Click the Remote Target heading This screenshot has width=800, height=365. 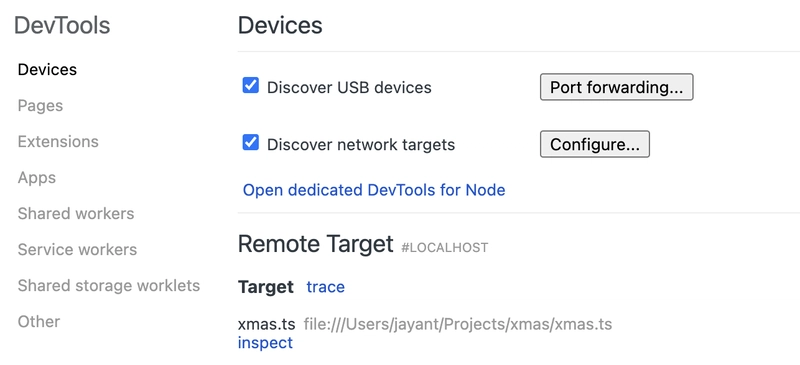pos(315,244)
